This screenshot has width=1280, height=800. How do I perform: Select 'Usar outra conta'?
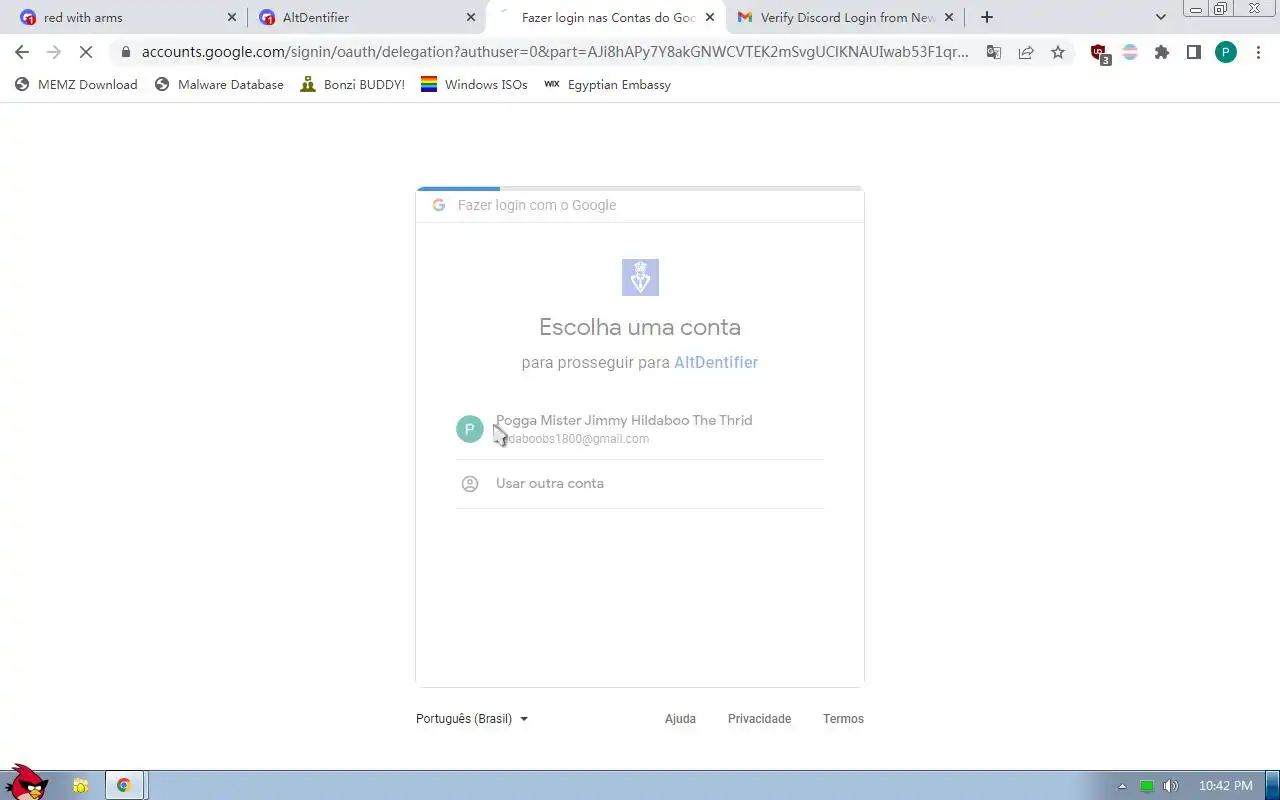click(640, 484)
